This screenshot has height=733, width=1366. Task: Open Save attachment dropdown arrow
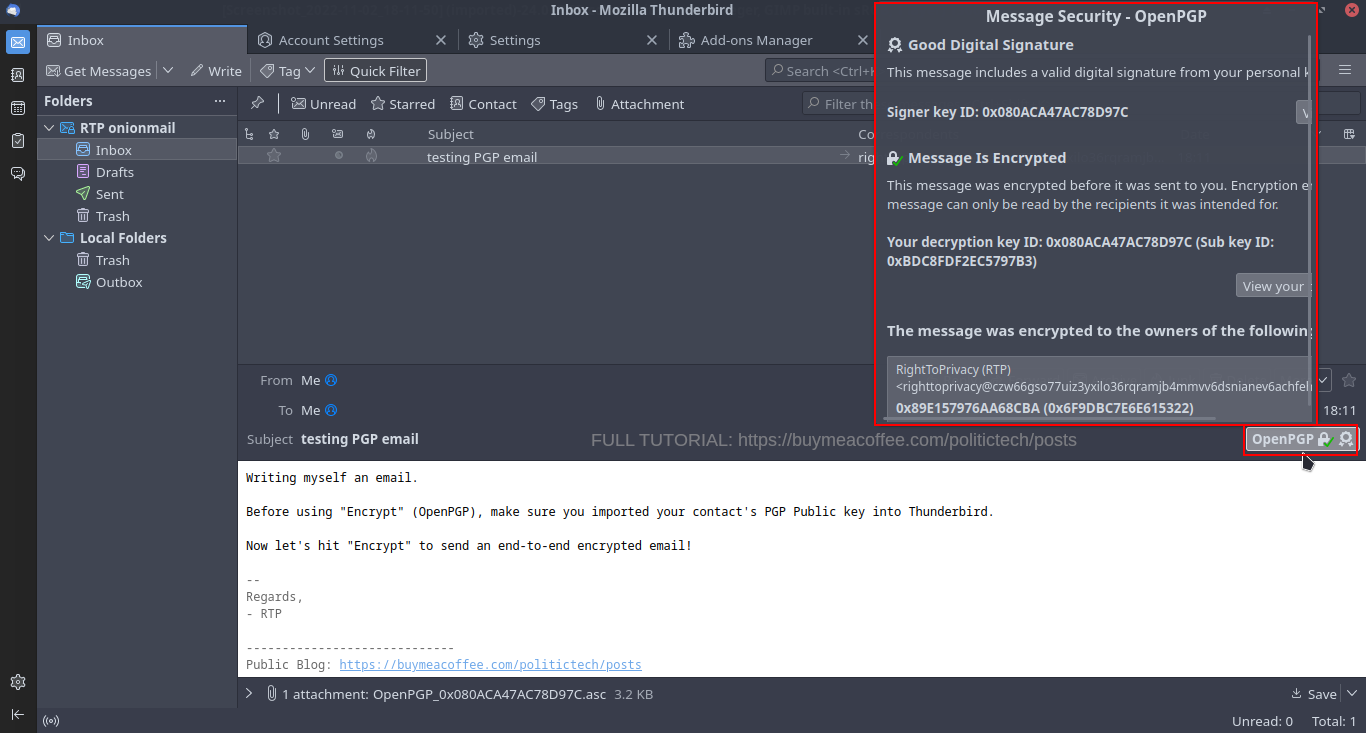(1352, 693)
